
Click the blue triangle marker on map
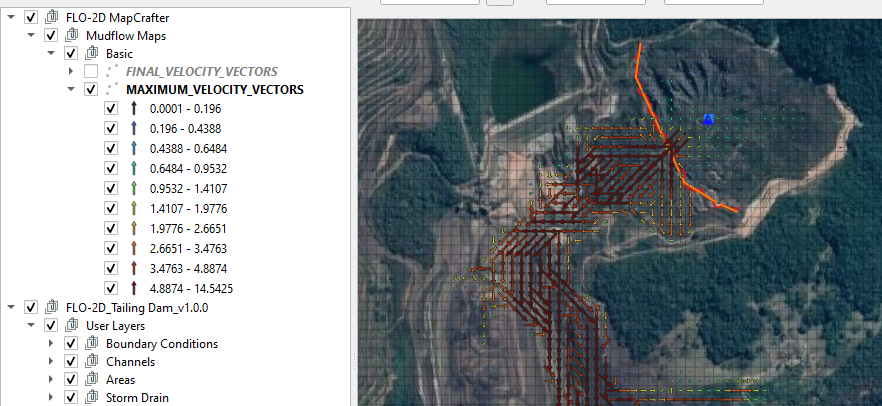pyautogui.click(x=708, y=119)
